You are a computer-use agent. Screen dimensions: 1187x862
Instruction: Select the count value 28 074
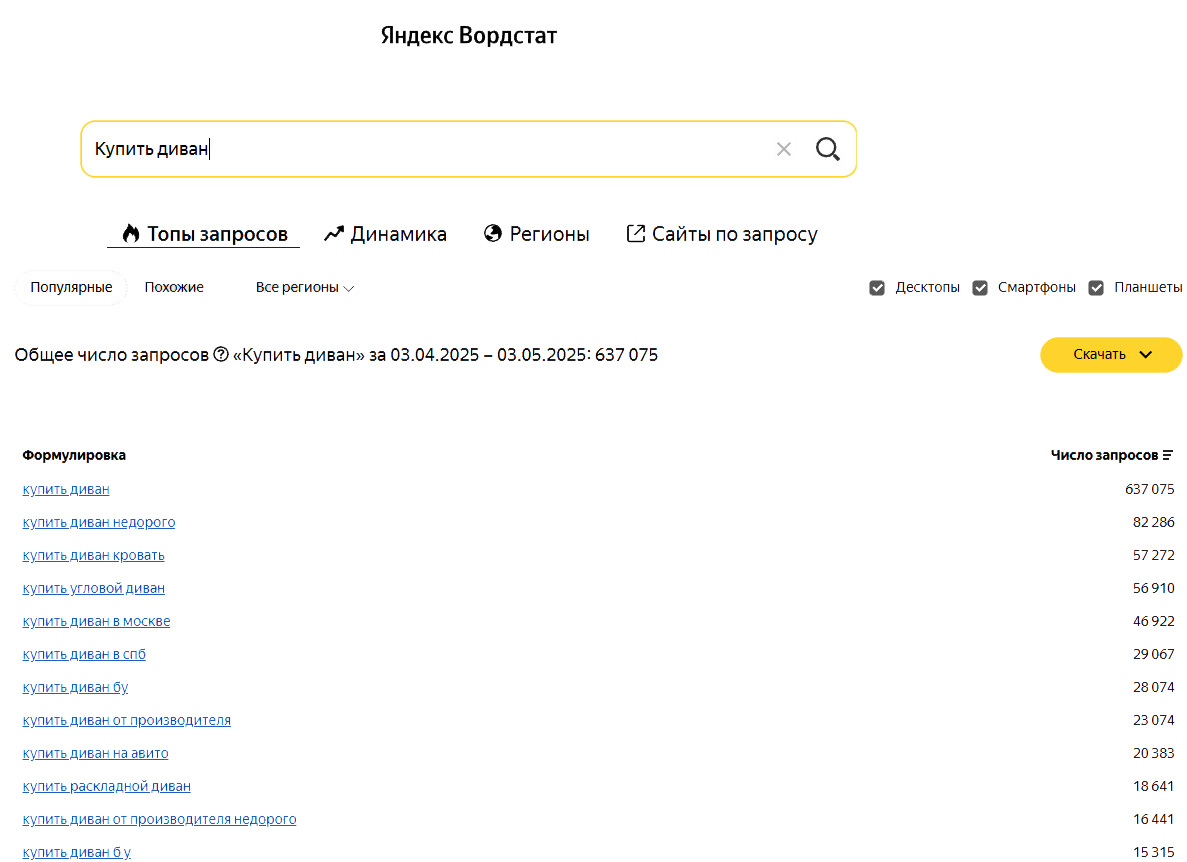[x=1154, y=687]
